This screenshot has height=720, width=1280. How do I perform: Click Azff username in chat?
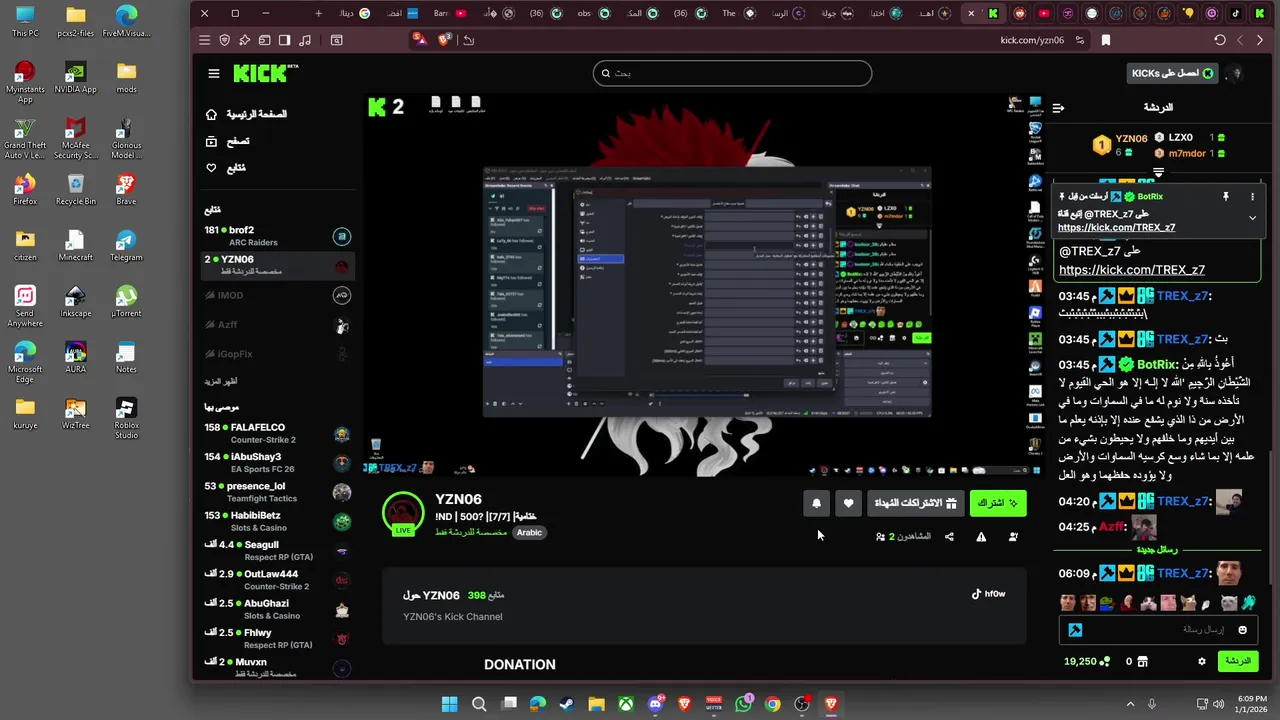coord(1111,527)
